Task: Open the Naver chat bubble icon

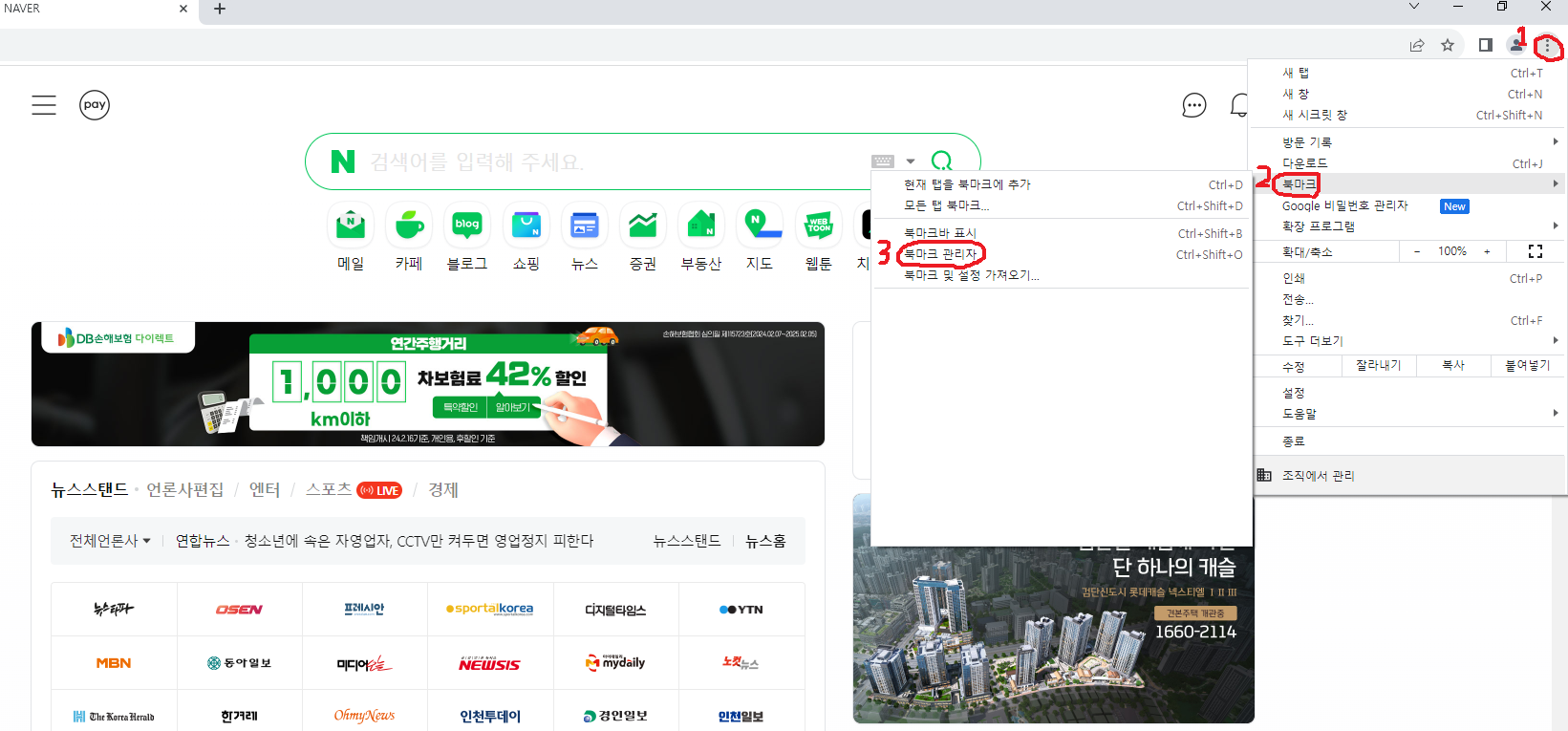Action: tap(1194, 105)
